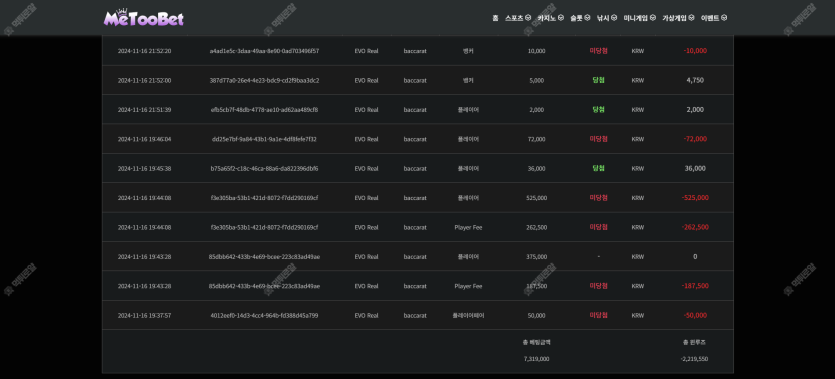Open the 가상게임 menu item
835x379 pixels.
[674, 18]
